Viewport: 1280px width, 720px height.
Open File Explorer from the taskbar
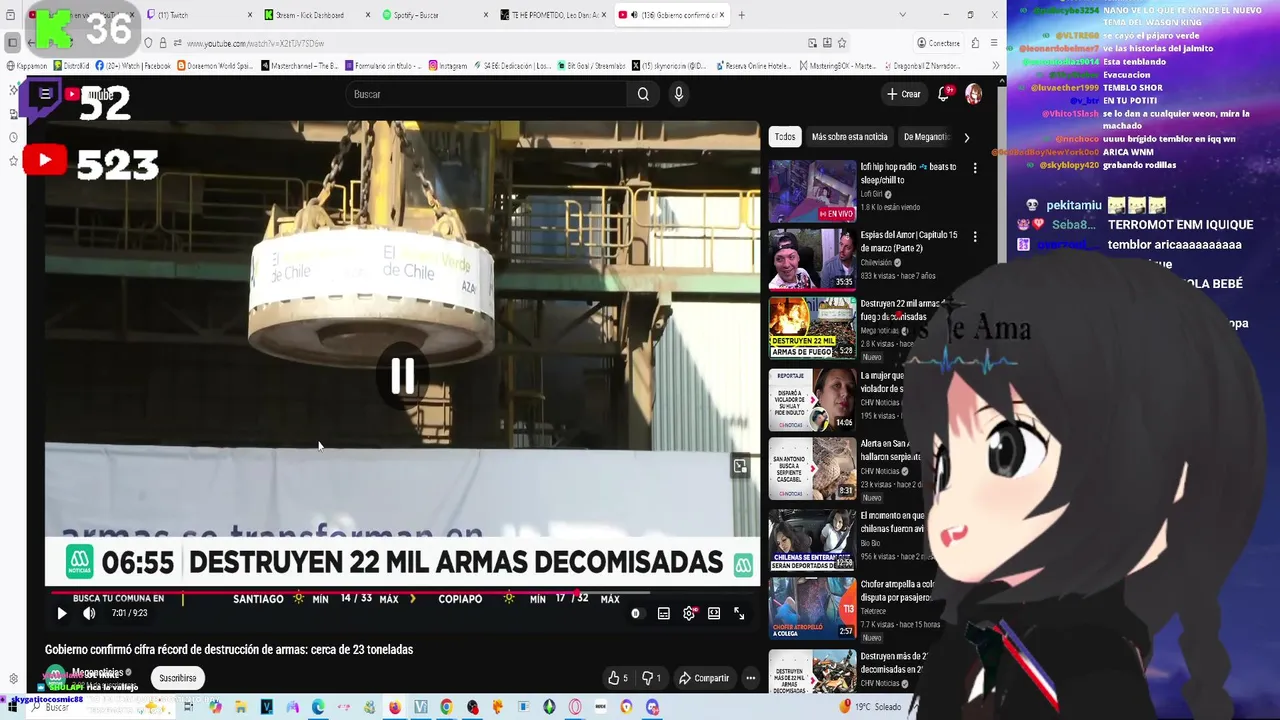(240, 707)
